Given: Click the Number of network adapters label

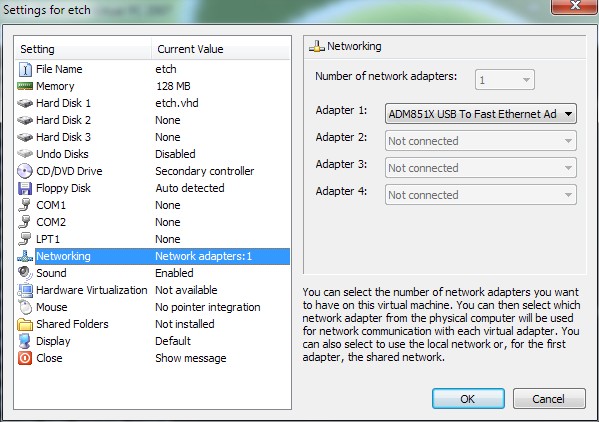Looking at the screenshot, I should click(386, 76).
